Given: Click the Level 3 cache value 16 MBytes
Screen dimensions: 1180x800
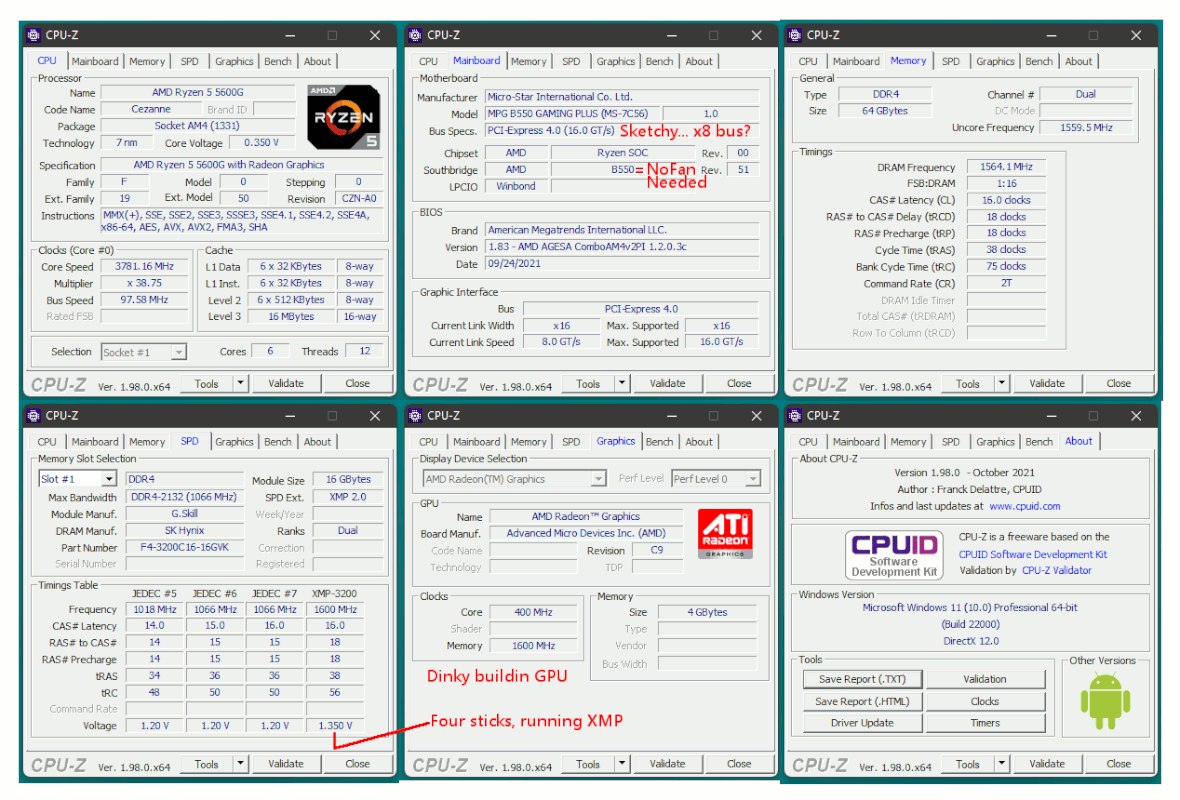Looking at the screenshot, I should (291, 316).
